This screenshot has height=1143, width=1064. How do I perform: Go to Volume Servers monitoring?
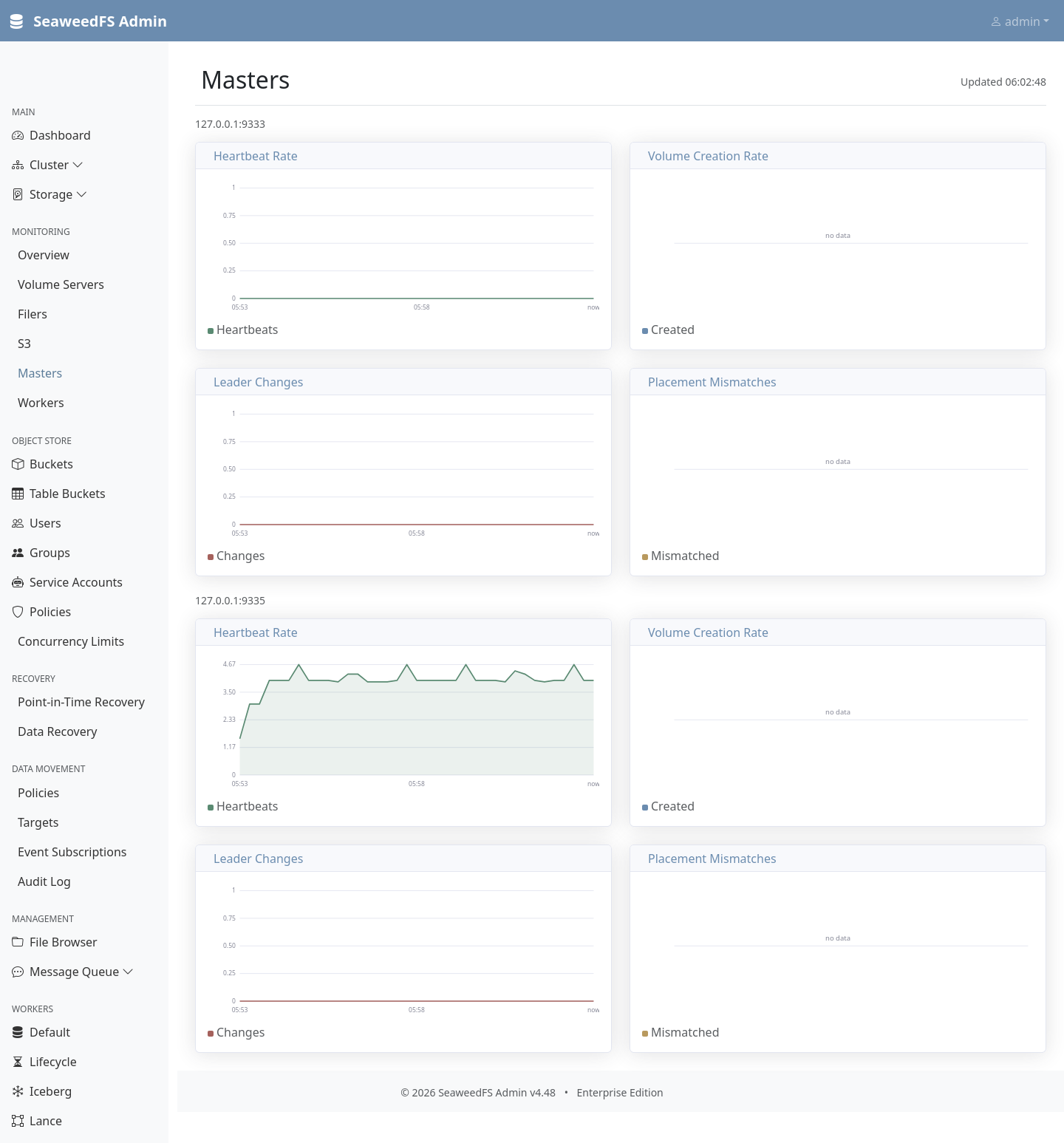[61, 284]
